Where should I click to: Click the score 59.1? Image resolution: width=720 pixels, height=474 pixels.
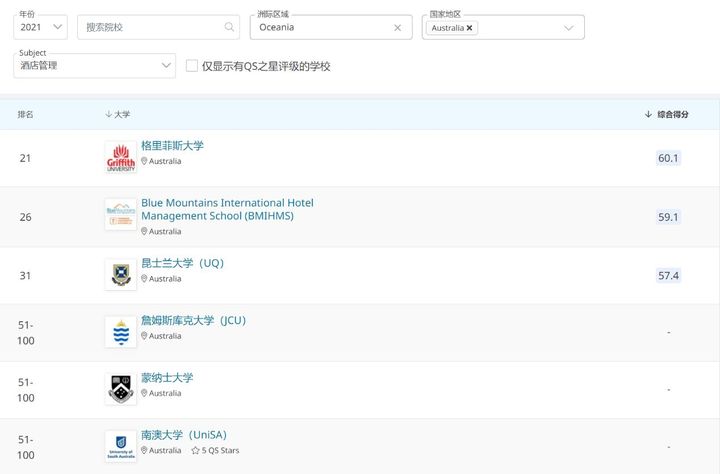tap(668, 217)
